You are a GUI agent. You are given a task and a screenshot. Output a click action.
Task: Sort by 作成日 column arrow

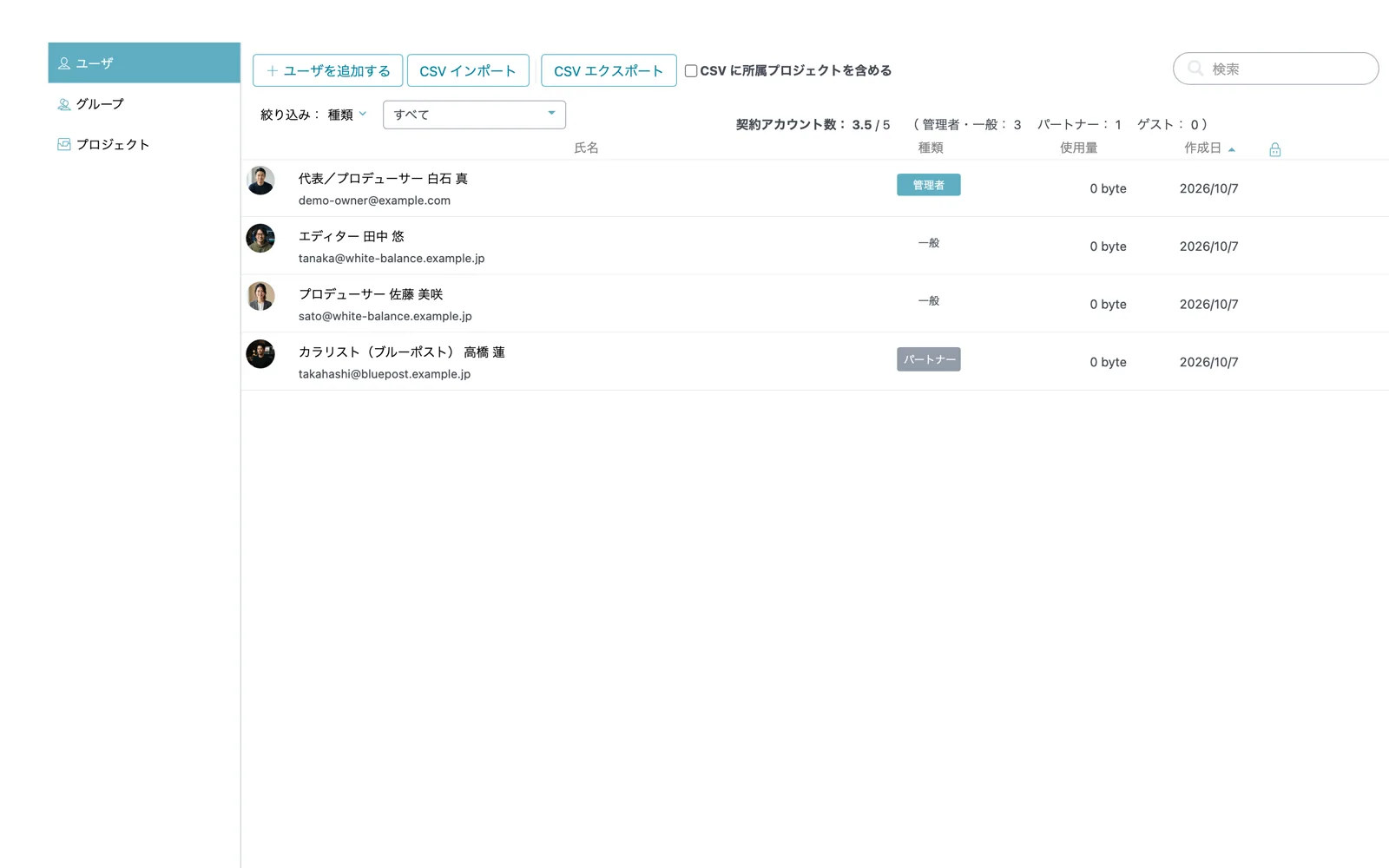[x=1231, y=149]
